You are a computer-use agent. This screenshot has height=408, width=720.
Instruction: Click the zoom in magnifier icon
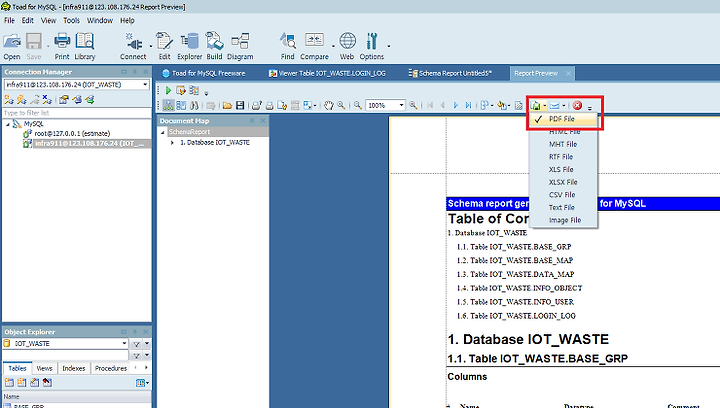pyautogui.click(x=413, y=106)
